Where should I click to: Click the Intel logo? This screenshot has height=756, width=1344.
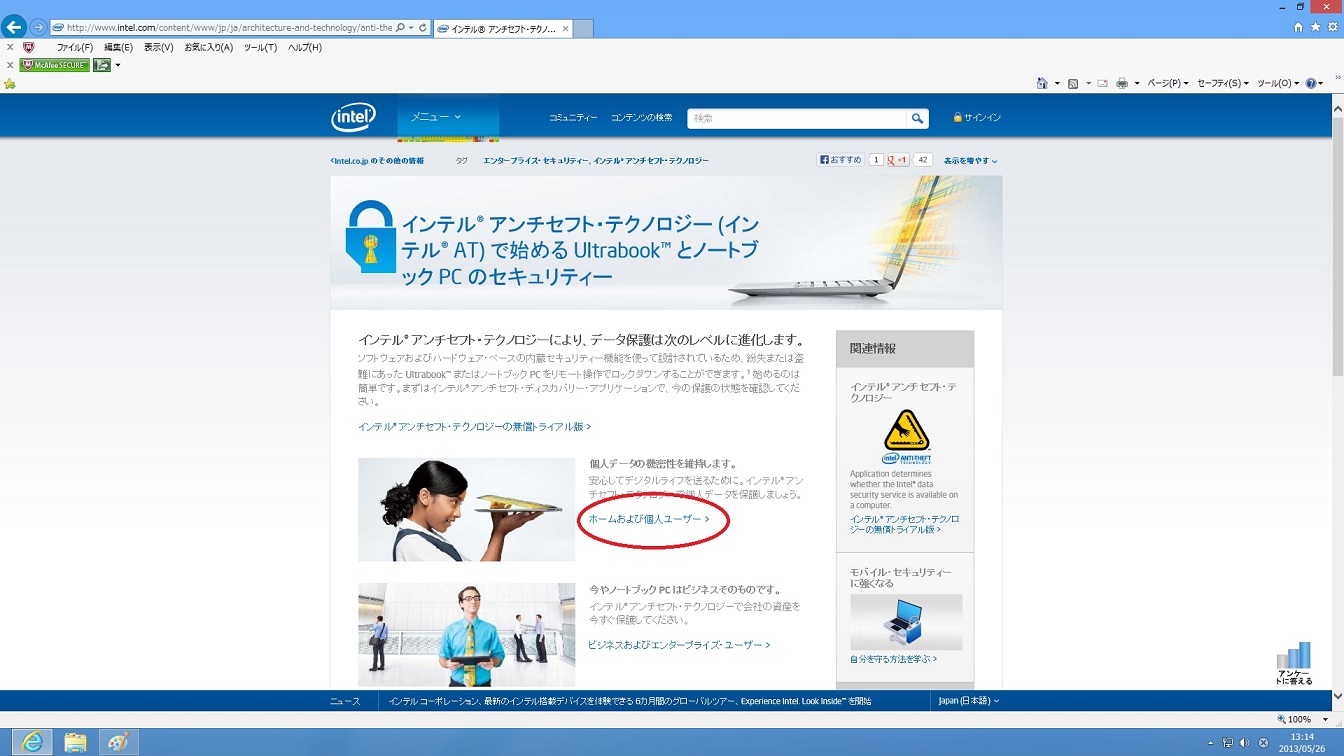point(354,117)
